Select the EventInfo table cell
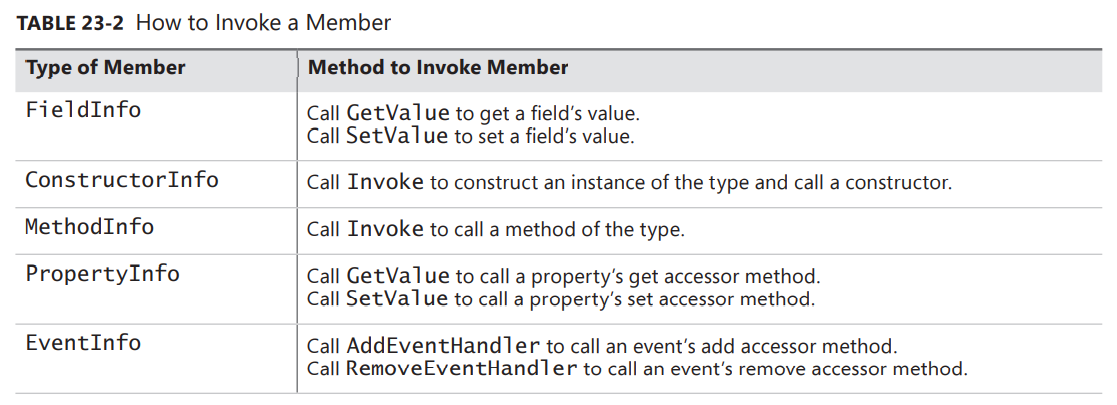Screen dimensions: 1117x405 [83, 343]
